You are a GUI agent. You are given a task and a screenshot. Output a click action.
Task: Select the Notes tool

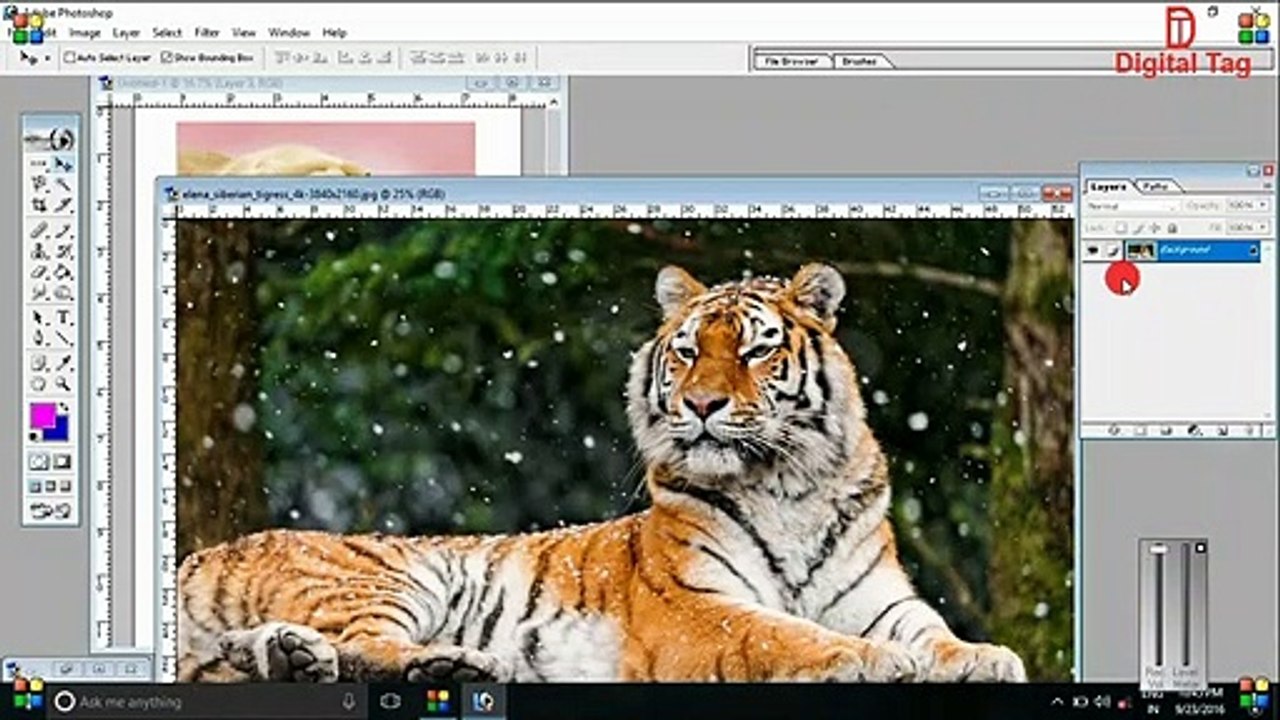point(39,363)
